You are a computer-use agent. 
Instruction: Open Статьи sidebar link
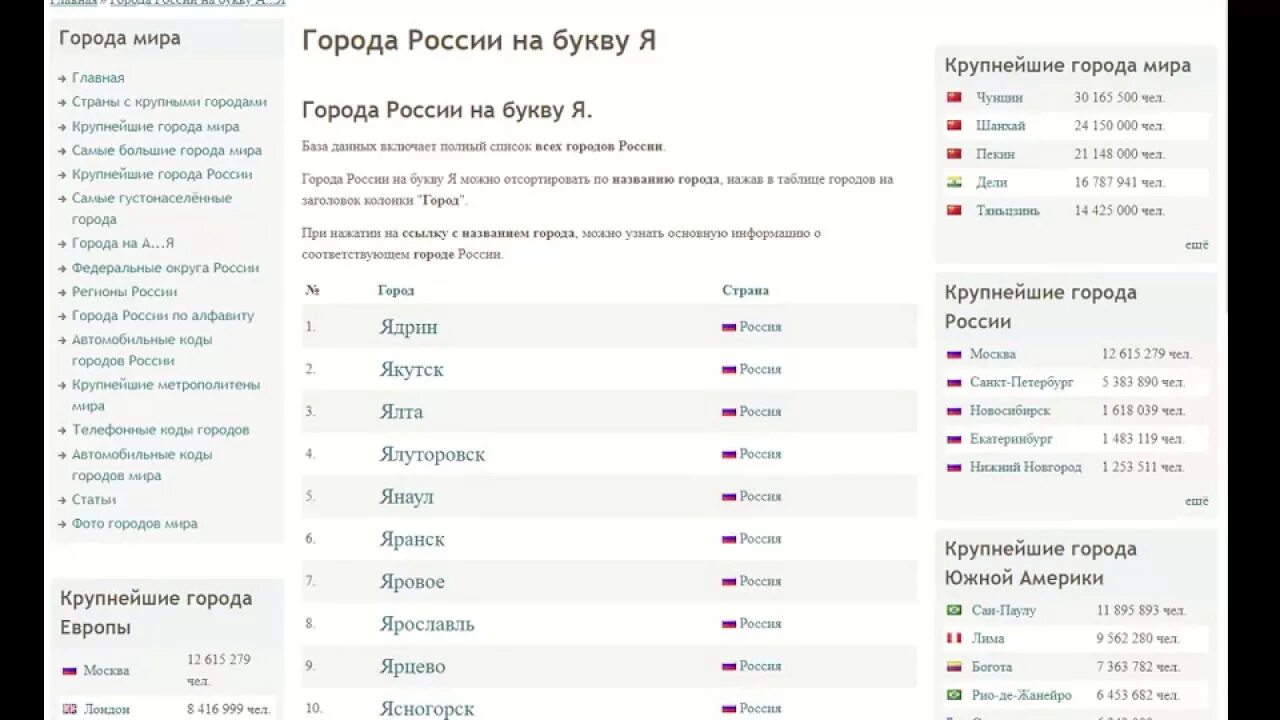click(94, 500)
